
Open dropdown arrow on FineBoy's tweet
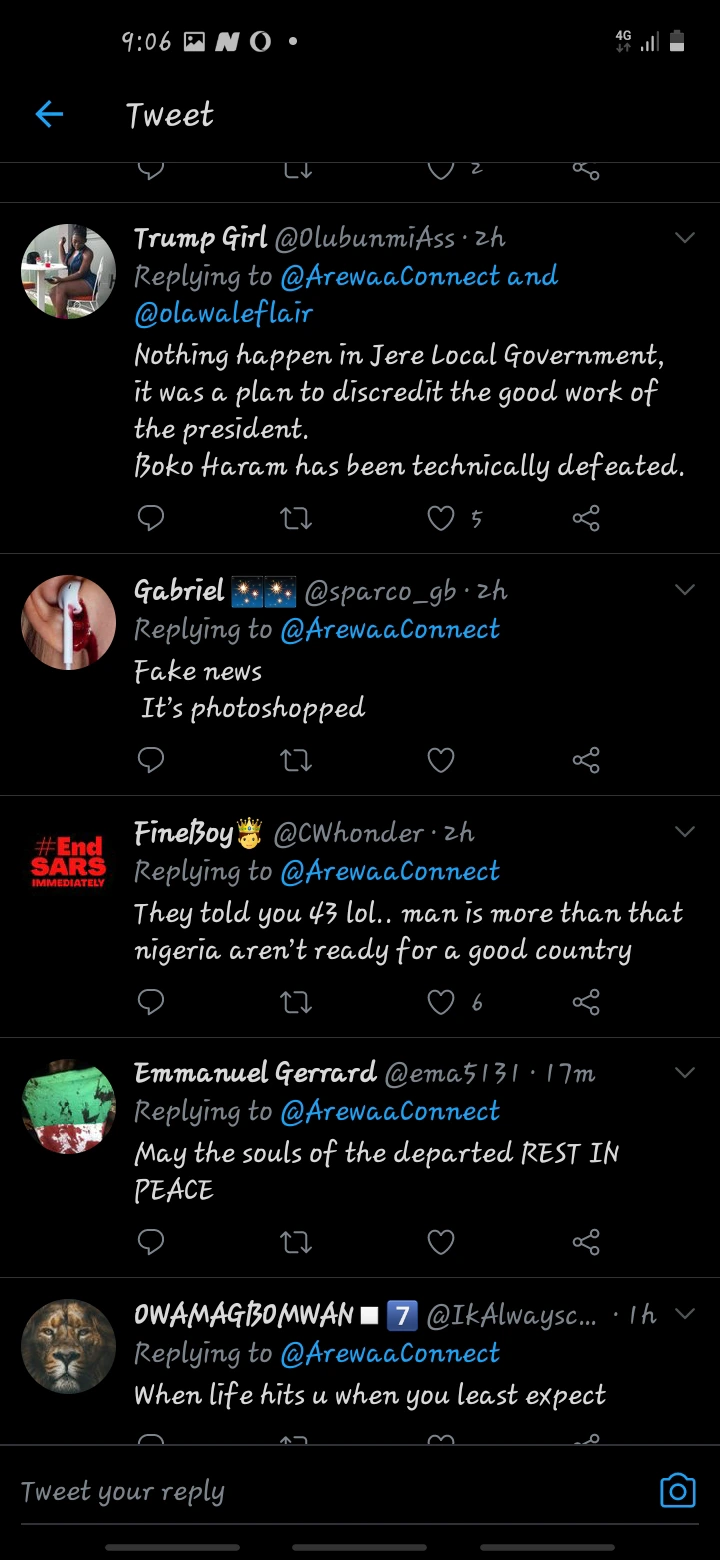click(x=685, y=832)
